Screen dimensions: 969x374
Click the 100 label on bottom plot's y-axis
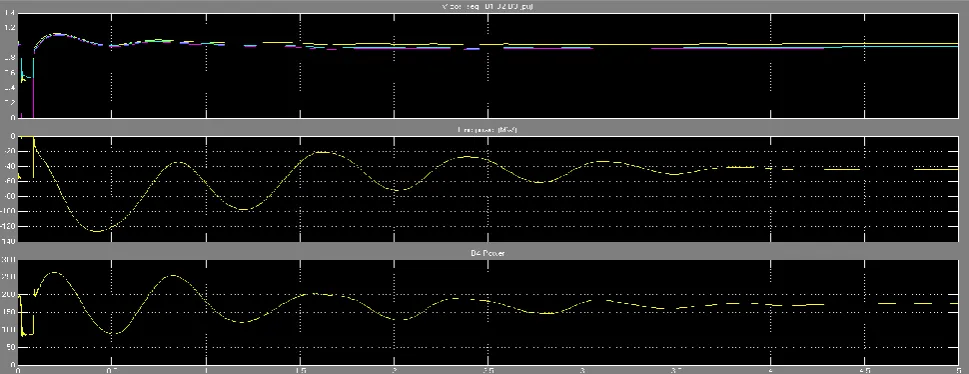(9, 329)
